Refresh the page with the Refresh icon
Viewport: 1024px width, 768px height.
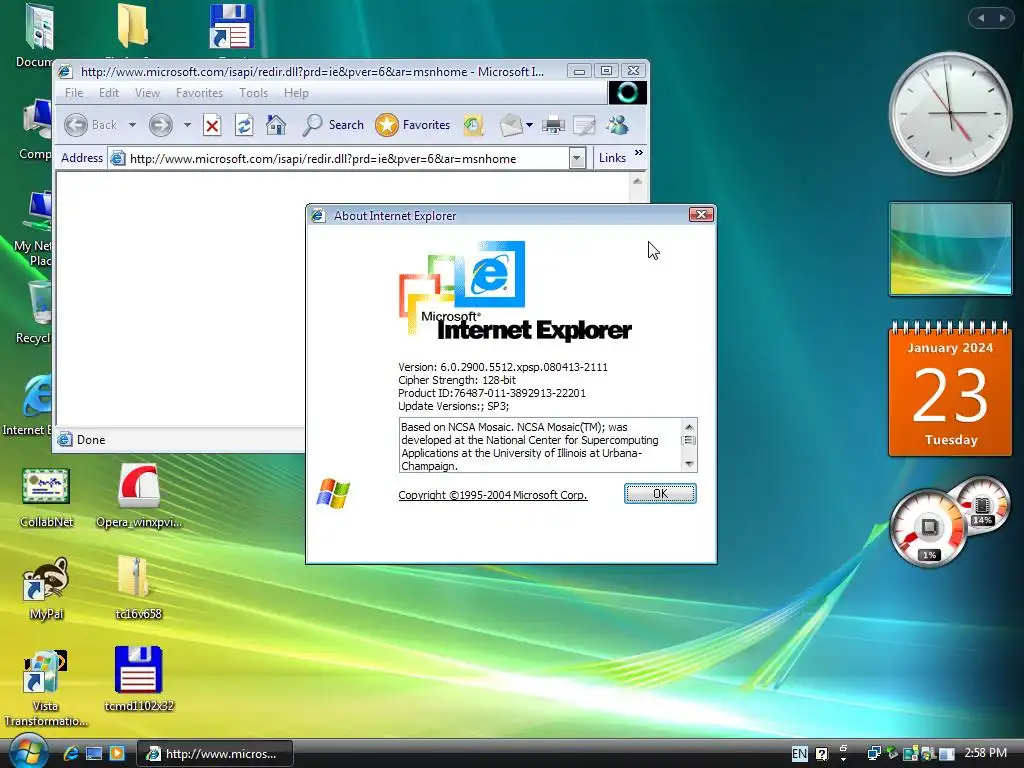(x=244, y=125)
